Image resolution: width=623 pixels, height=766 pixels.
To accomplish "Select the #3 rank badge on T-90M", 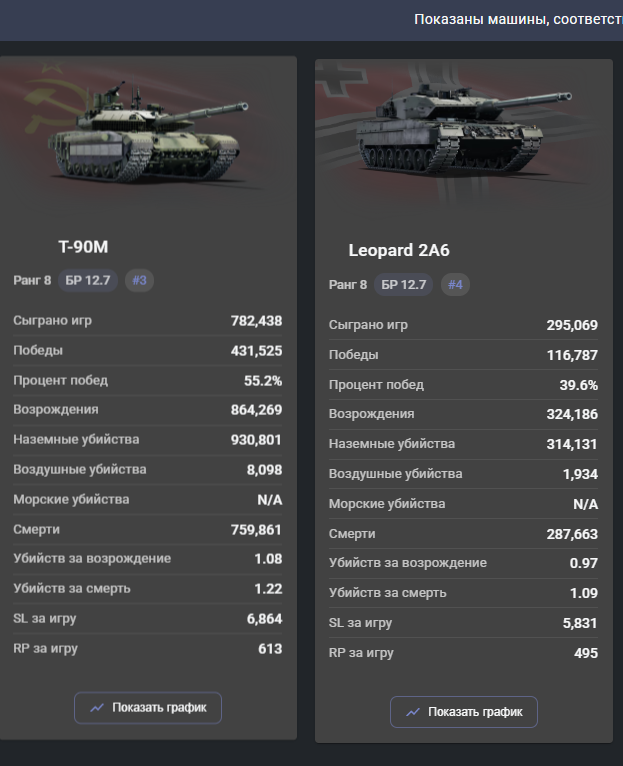I will (139, 280).
